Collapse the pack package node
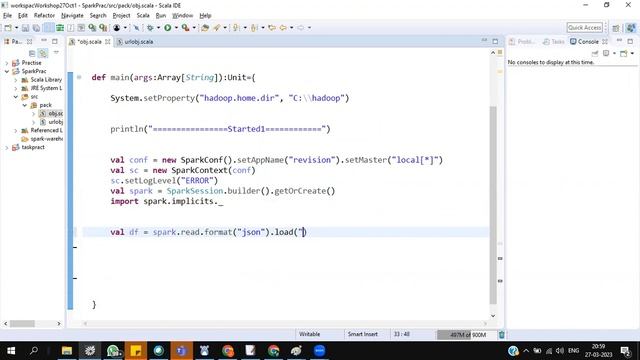 click(x=24, y=105)
